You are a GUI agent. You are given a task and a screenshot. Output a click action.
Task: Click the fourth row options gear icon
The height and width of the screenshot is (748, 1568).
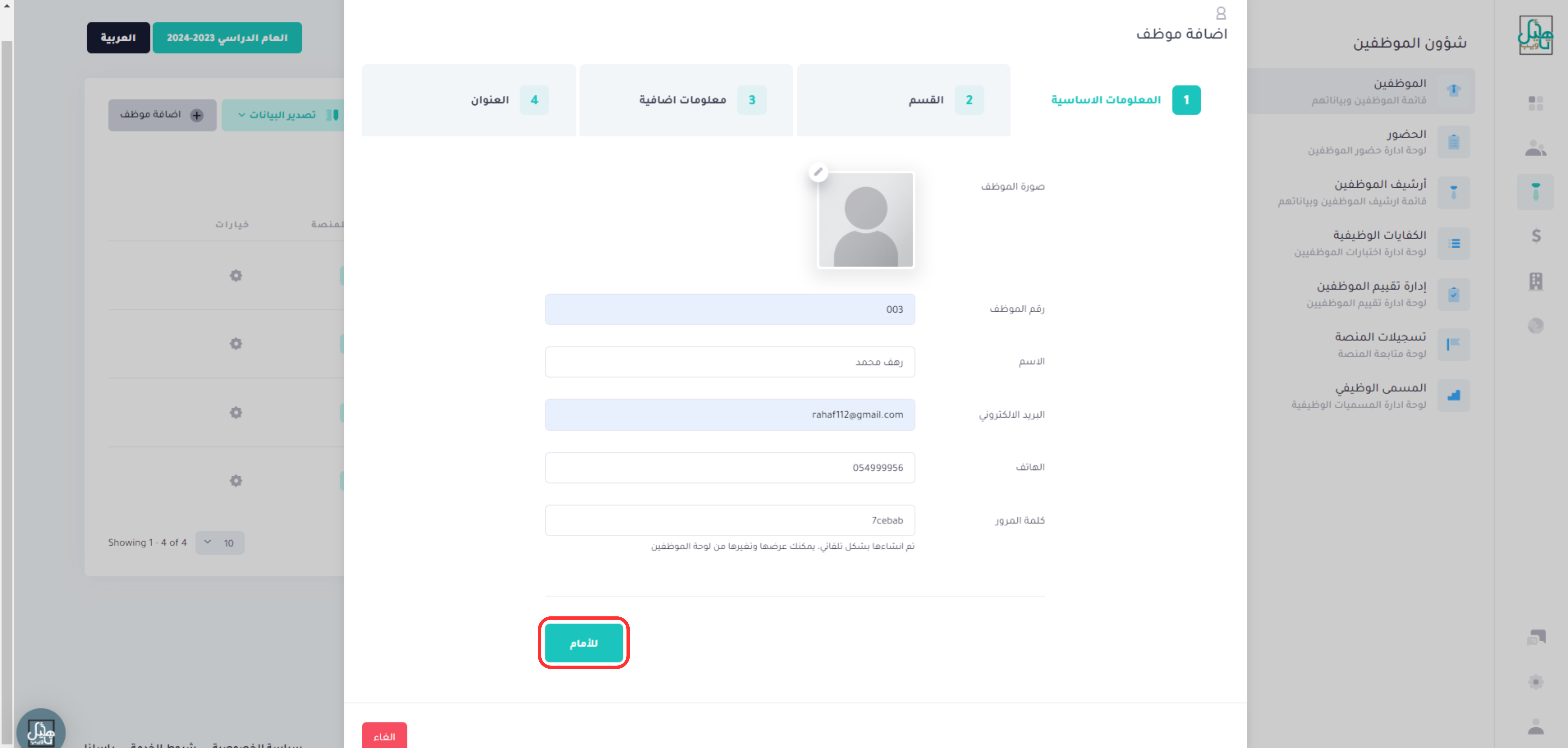coord(236,481)
